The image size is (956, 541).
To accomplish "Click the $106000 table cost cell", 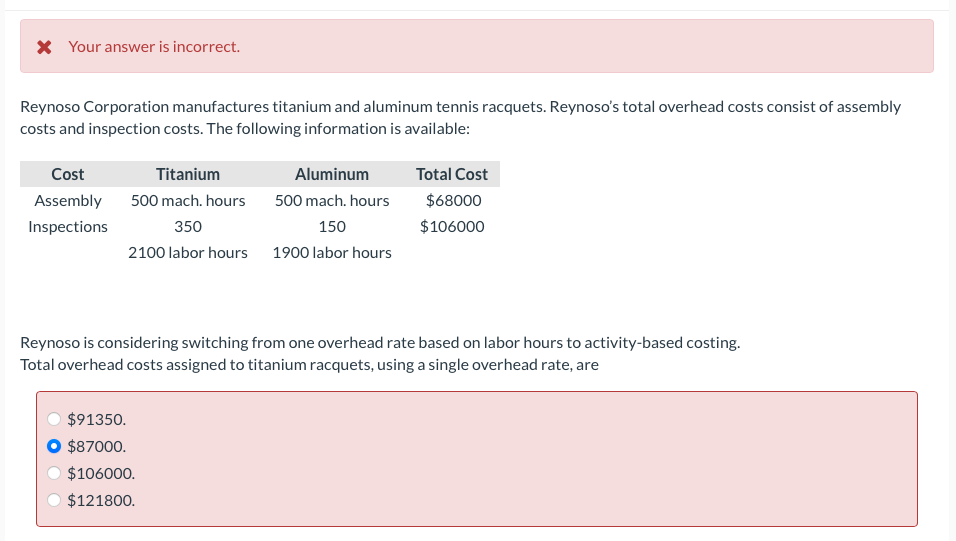I will pos(452,227).
